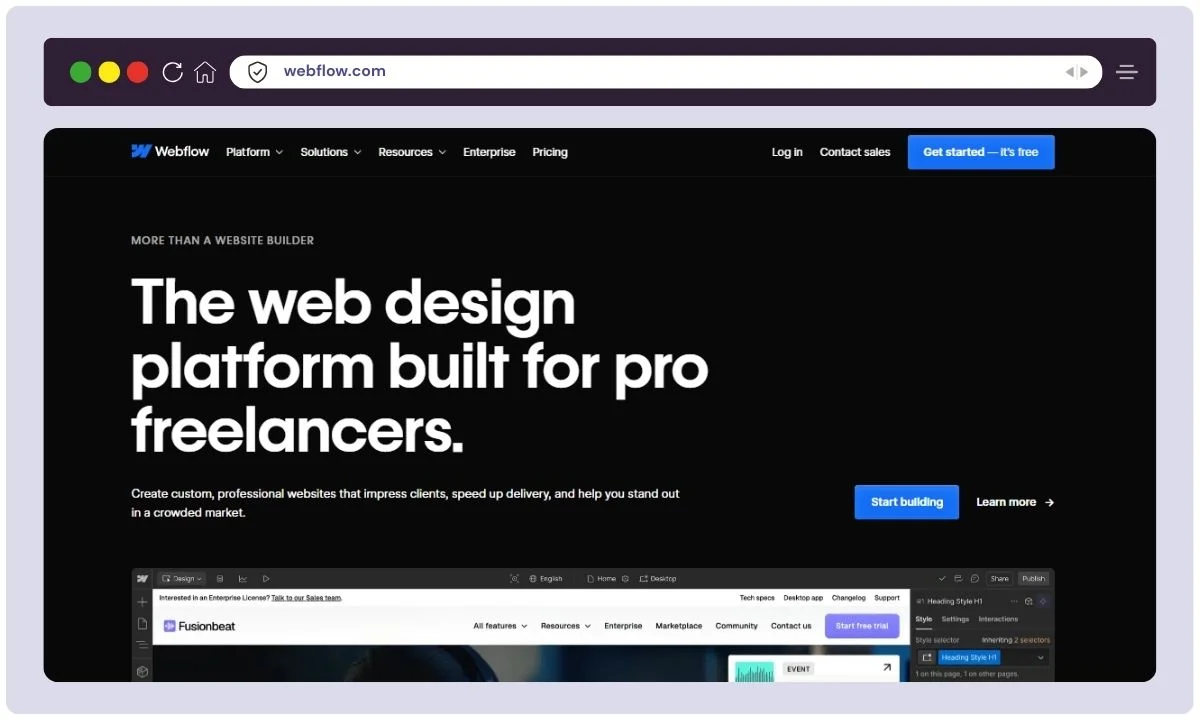Viewport: 1200px width, 720px height.
Task: Click the checkmark status icon in Designer
Action: 942,578
